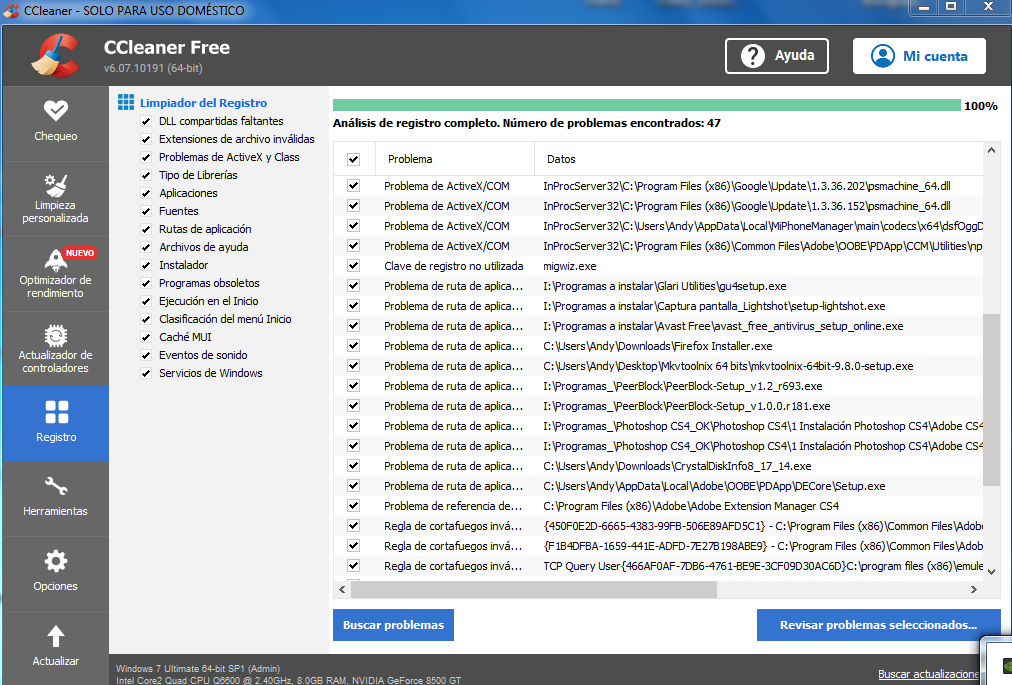Toggle the Instalador checkbox
Screen dimensions: 1012x685
coord(146,265)
